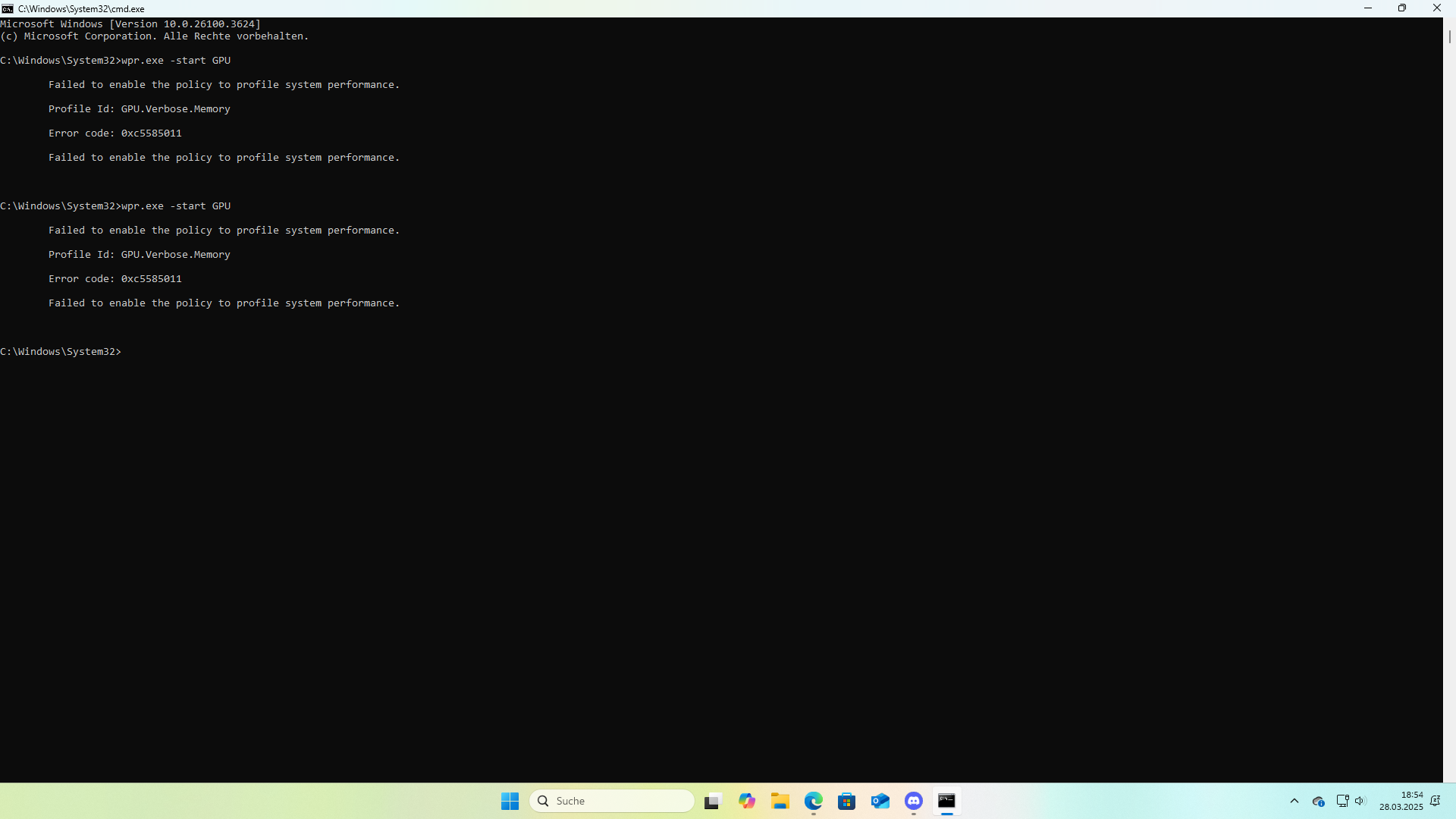This screenshot has width=1456, height=819.
Task: Open the Windows Start menu
Action: point(510,801)
